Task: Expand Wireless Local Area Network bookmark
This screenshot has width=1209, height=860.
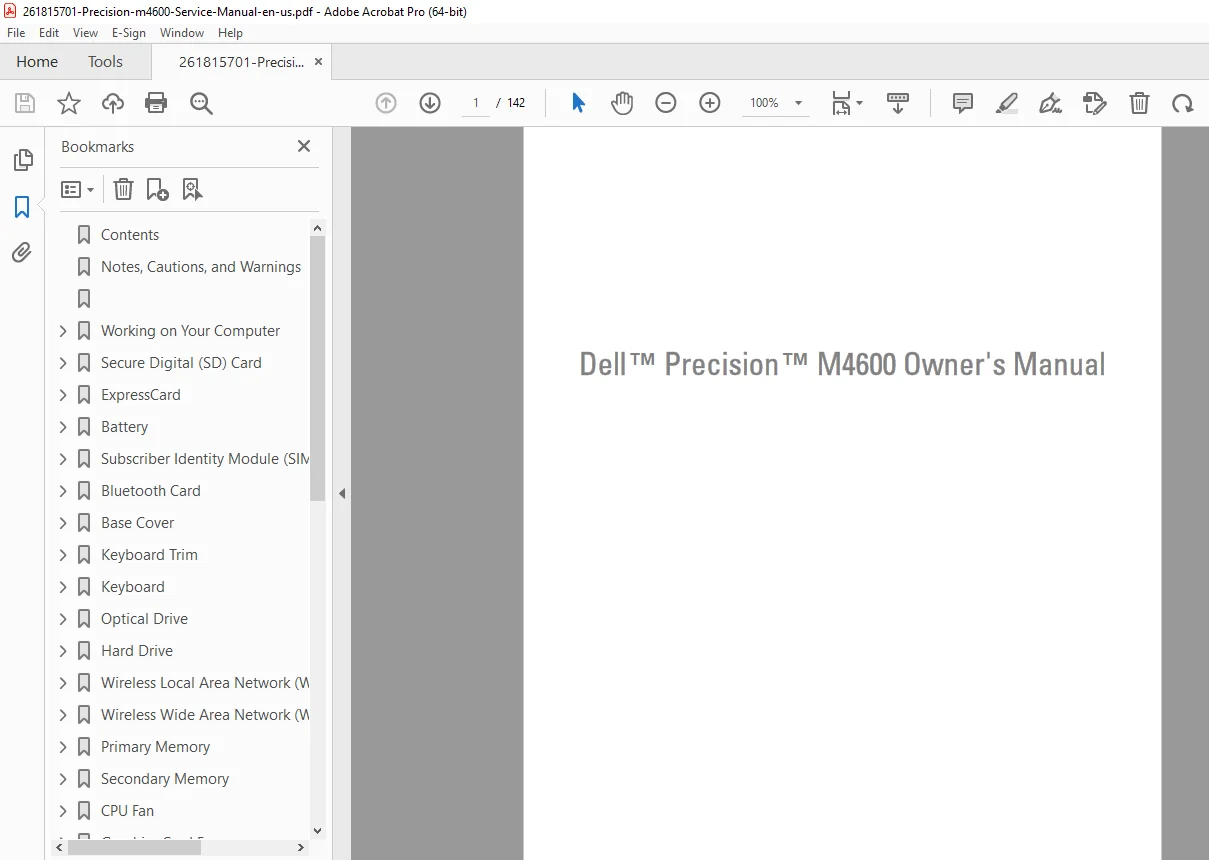Action: 63,683
